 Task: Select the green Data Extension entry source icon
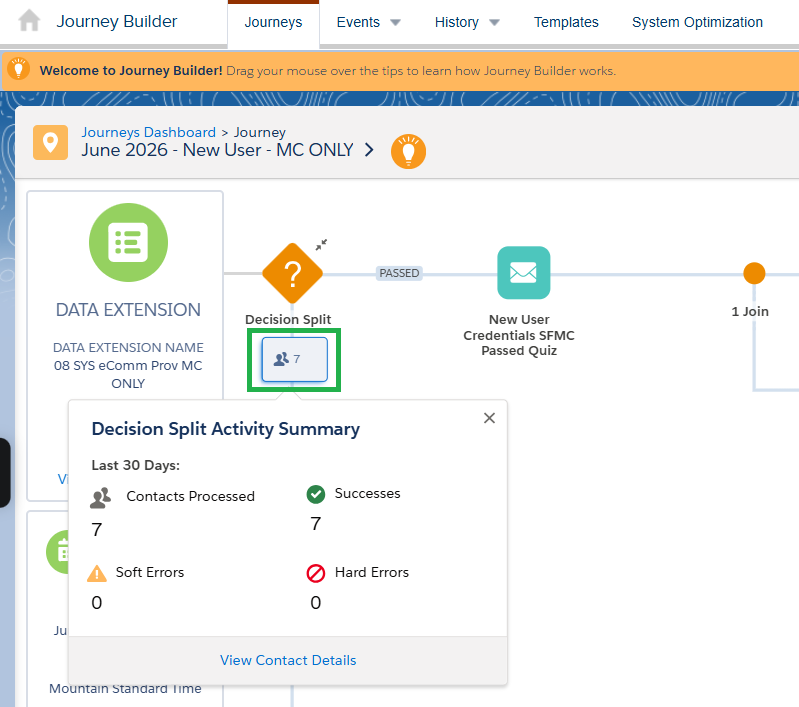coord(128,243)
